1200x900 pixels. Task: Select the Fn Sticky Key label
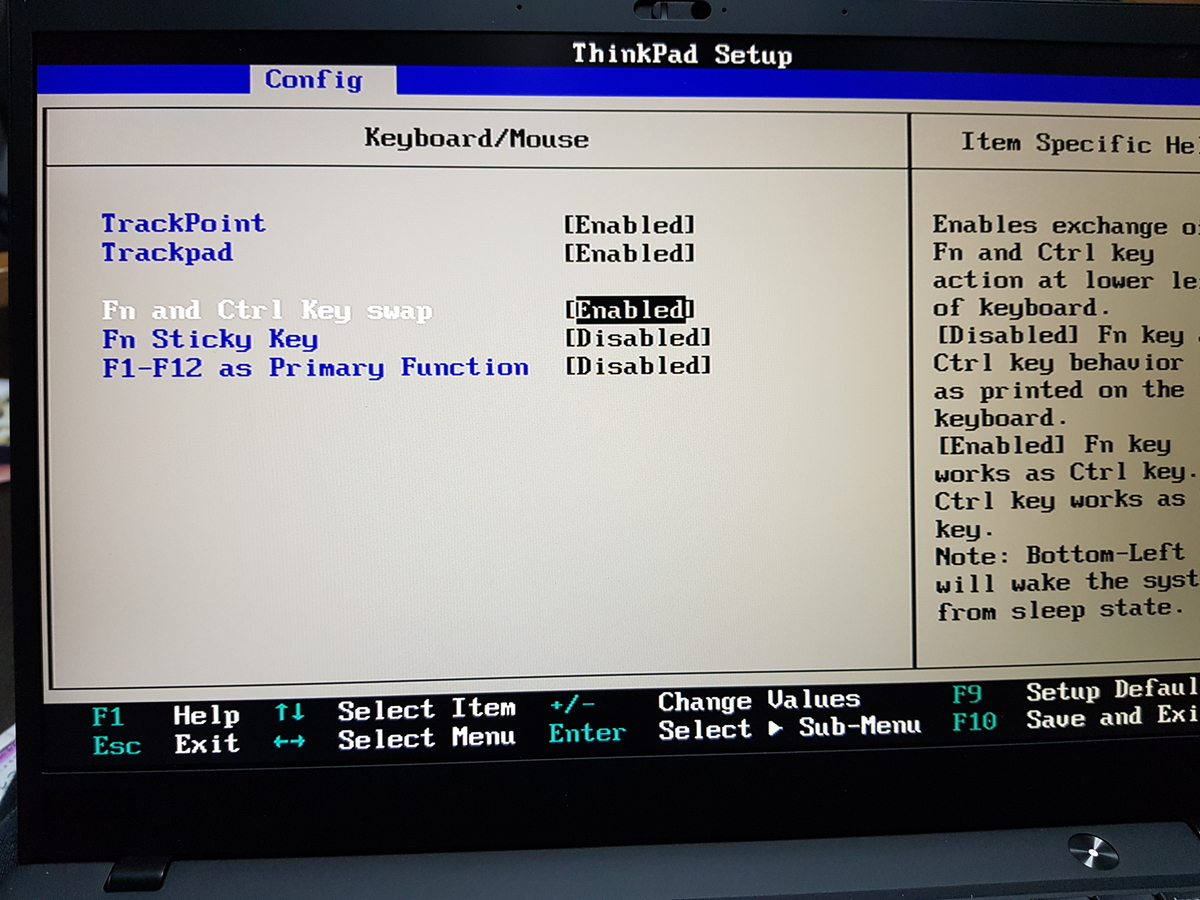pyautogui.click(x=210, y=339)
